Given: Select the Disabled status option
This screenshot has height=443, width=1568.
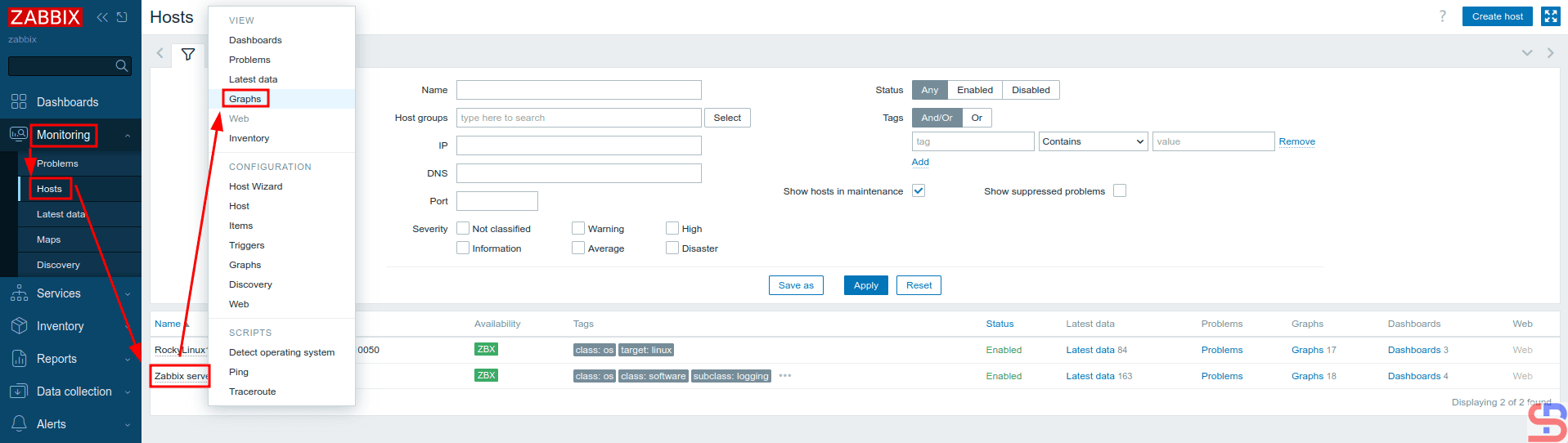Looking at the screenshot, I should 1030,90.
